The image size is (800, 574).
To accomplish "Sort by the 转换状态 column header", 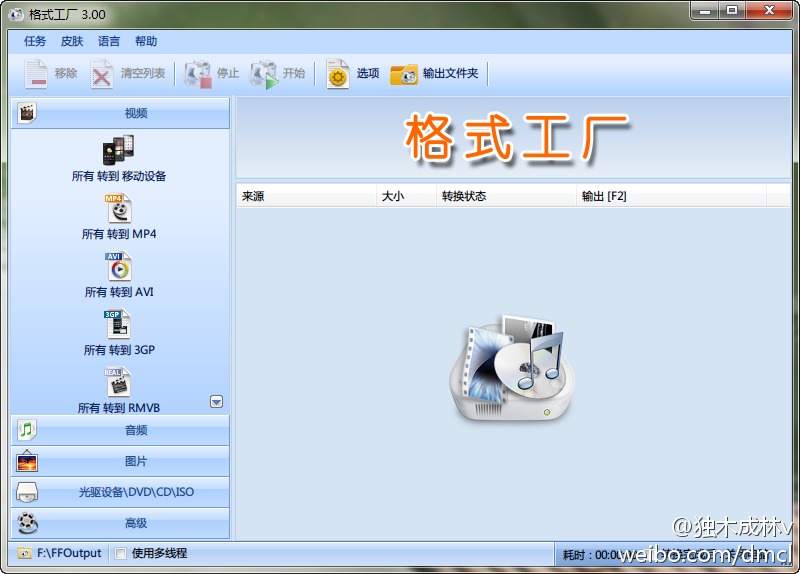I will pyautogui.click(x=506, y=196).
